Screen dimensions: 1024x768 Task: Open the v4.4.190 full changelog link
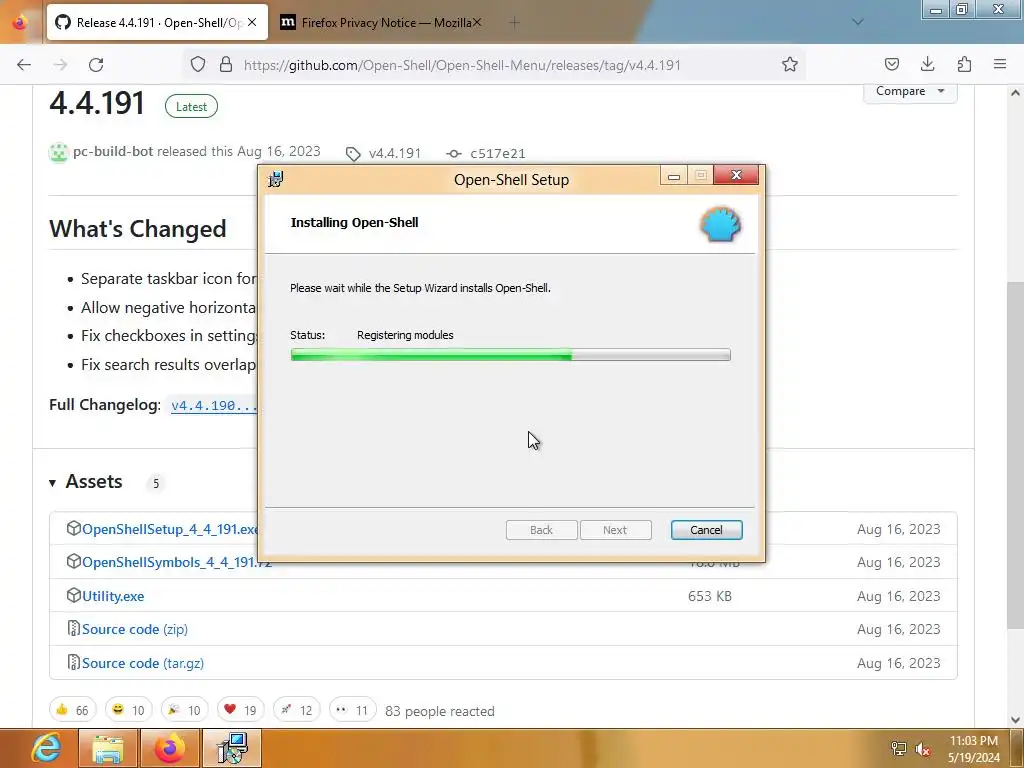point(214,406)
